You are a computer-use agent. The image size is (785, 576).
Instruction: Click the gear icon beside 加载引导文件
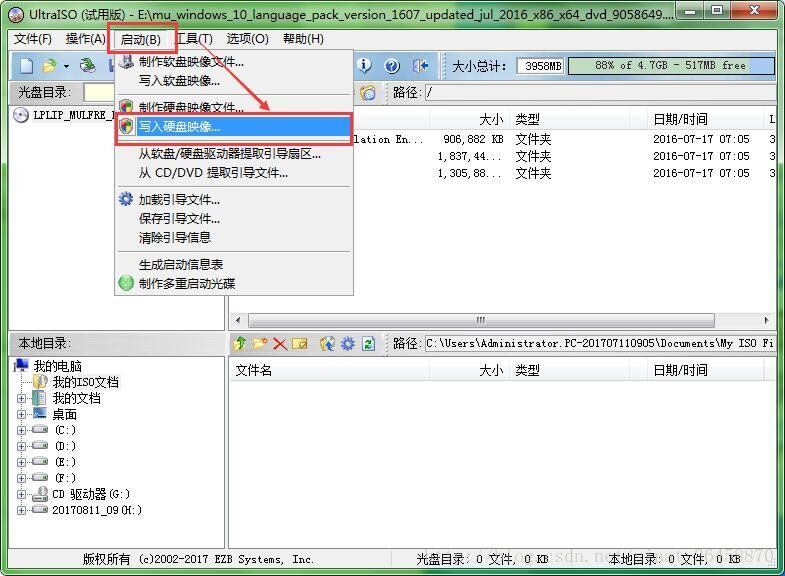click(126, 199)
